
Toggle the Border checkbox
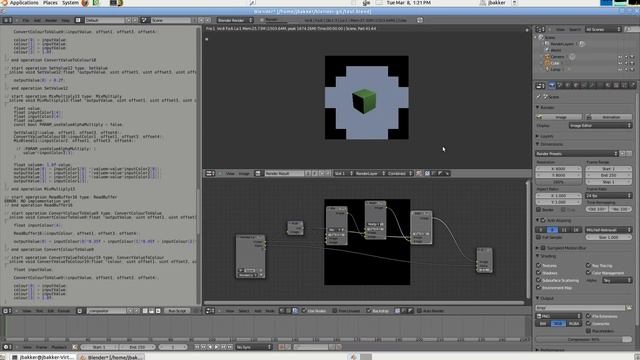click(539, 210)
